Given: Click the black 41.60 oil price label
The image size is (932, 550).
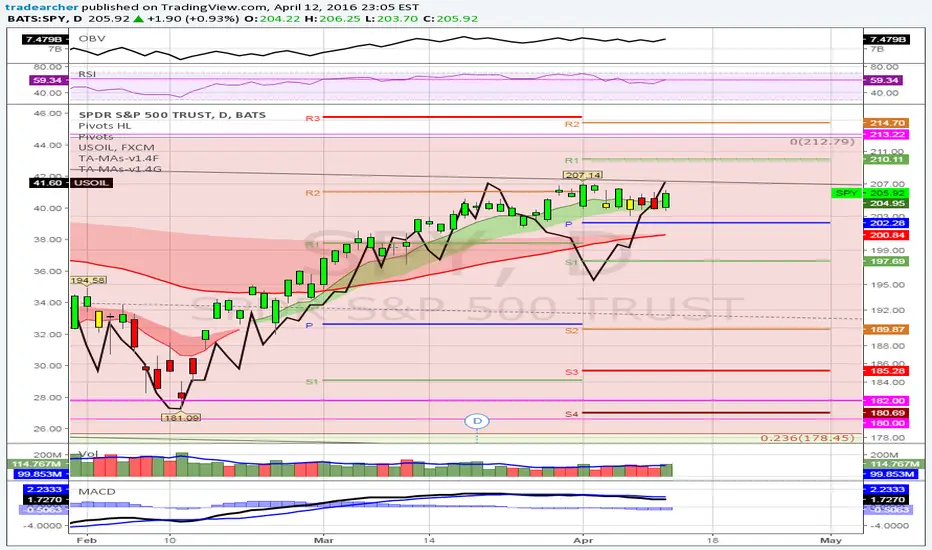Looking at the screenshot, I should [x=48, y=183].
